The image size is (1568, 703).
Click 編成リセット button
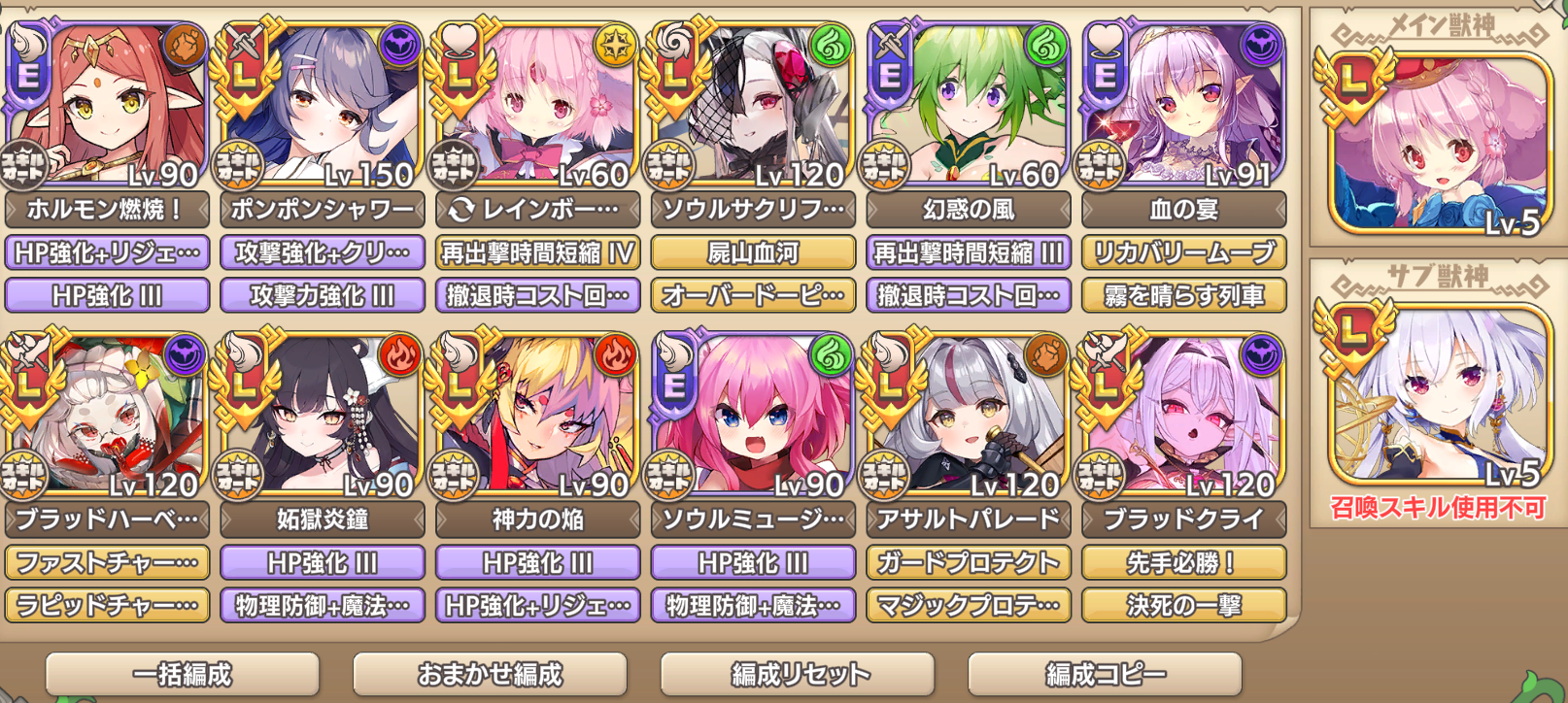[x=798, y=674]
